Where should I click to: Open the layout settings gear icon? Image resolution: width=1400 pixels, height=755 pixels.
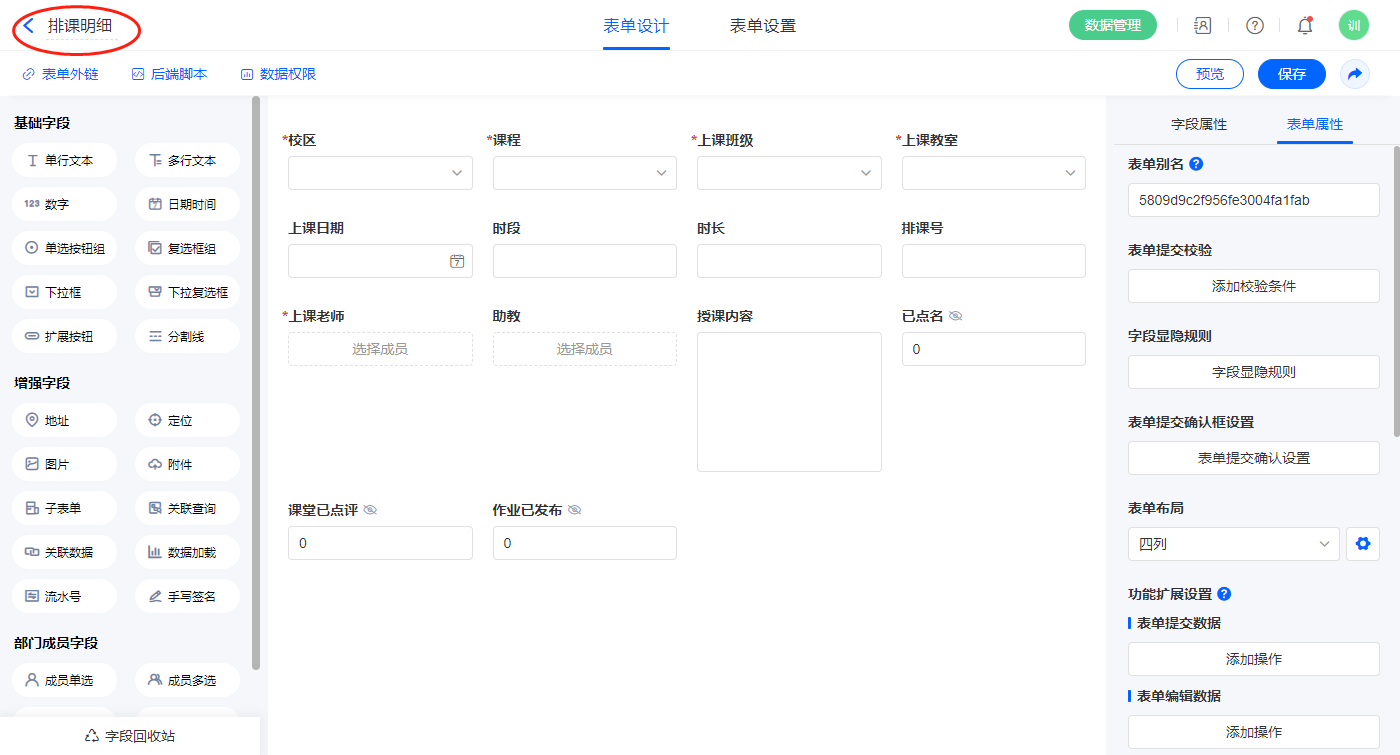point(1362,544)
